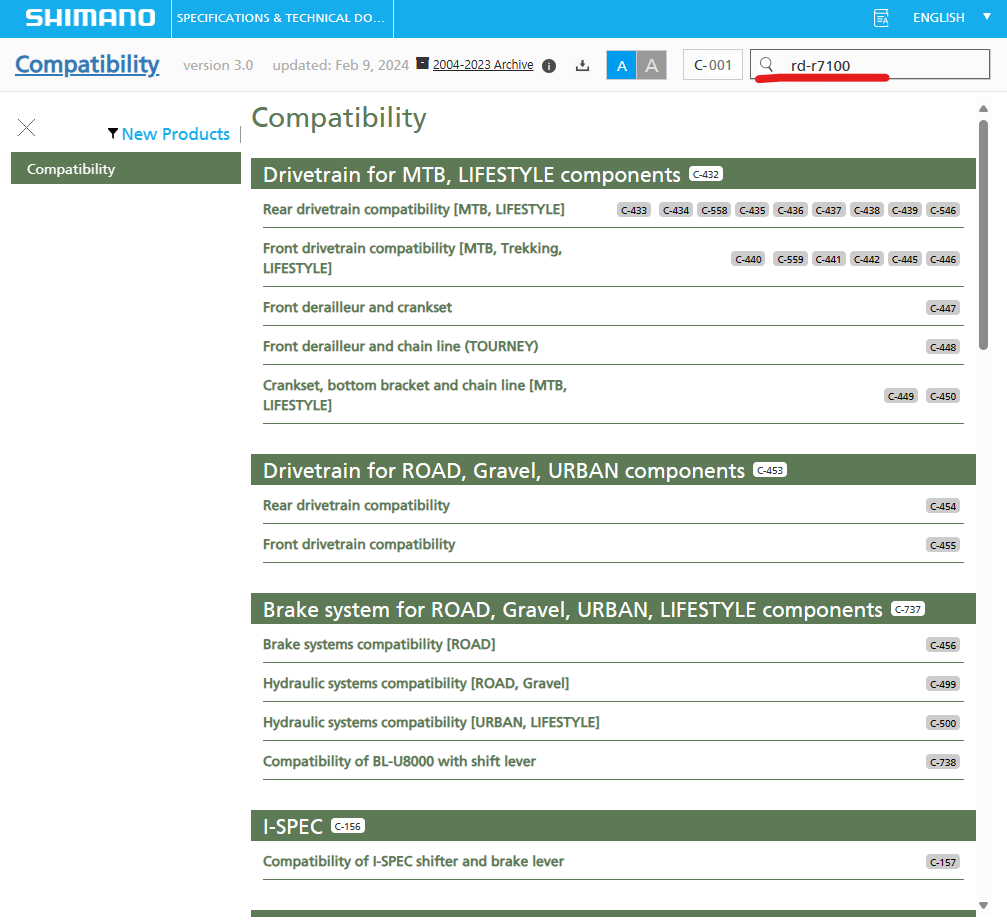Open Compatibility of BL-U8000 with shift lever
The width and height of the screenshot is (1007, 921).
[x=399, y=761]
